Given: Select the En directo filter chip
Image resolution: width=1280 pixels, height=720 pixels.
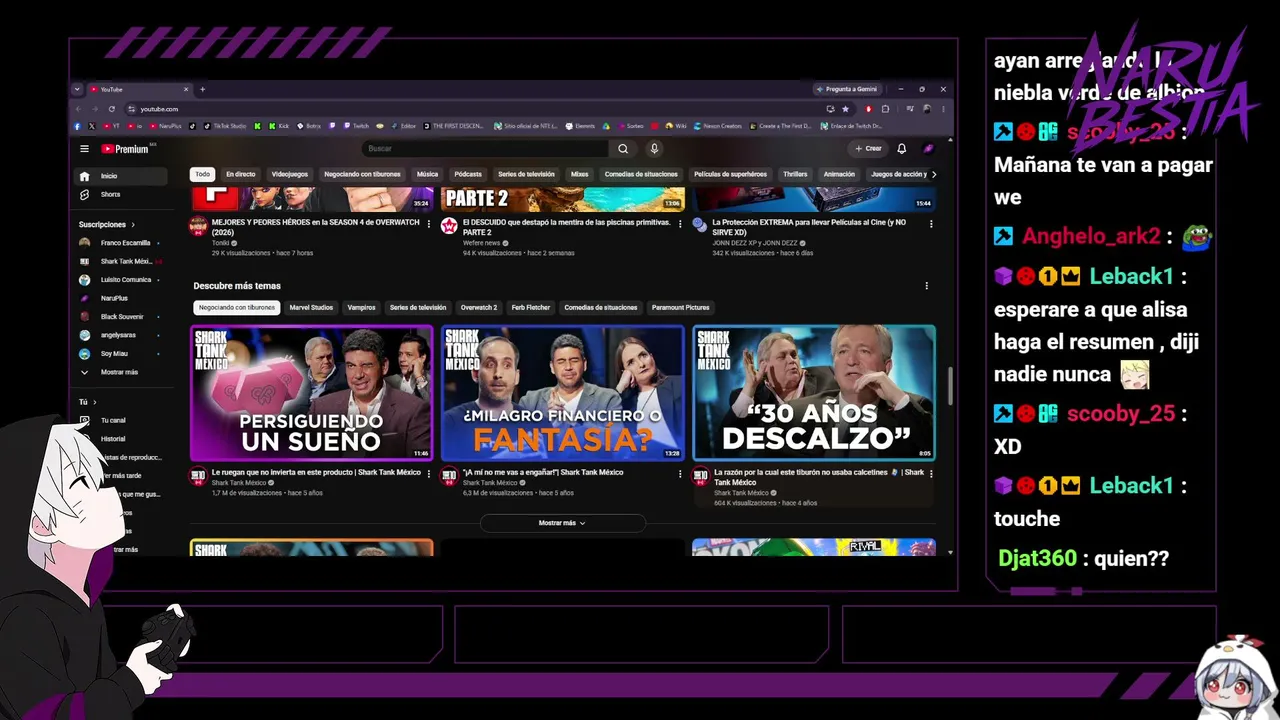Looking at the screenshot, I should click(240, 174).
